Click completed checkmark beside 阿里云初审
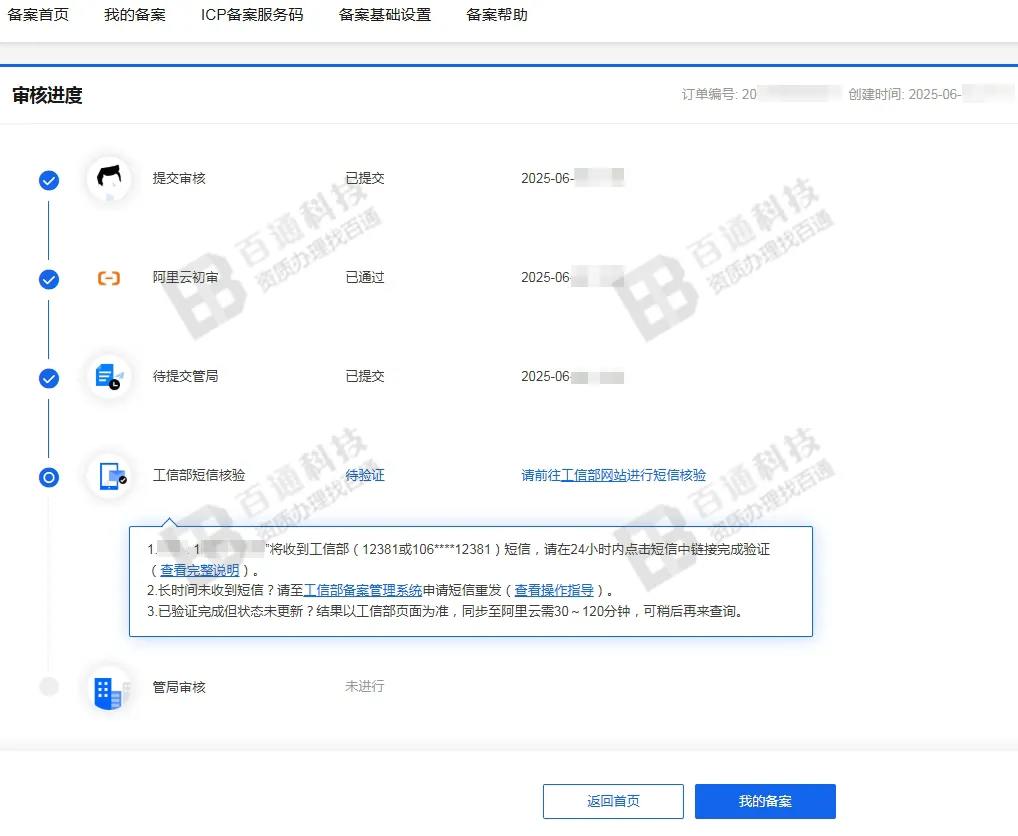The image size is (1018, 836). 49,279
